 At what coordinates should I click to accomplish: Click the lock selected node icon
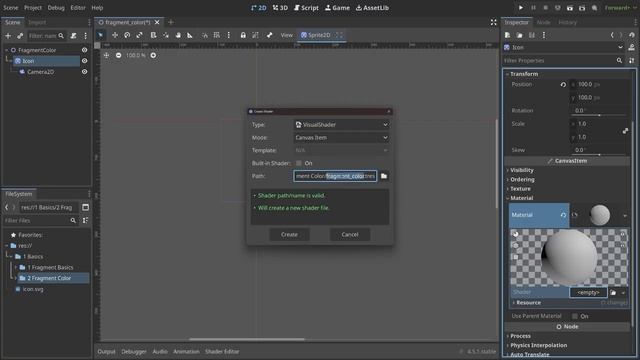click(x=243, y=35)
